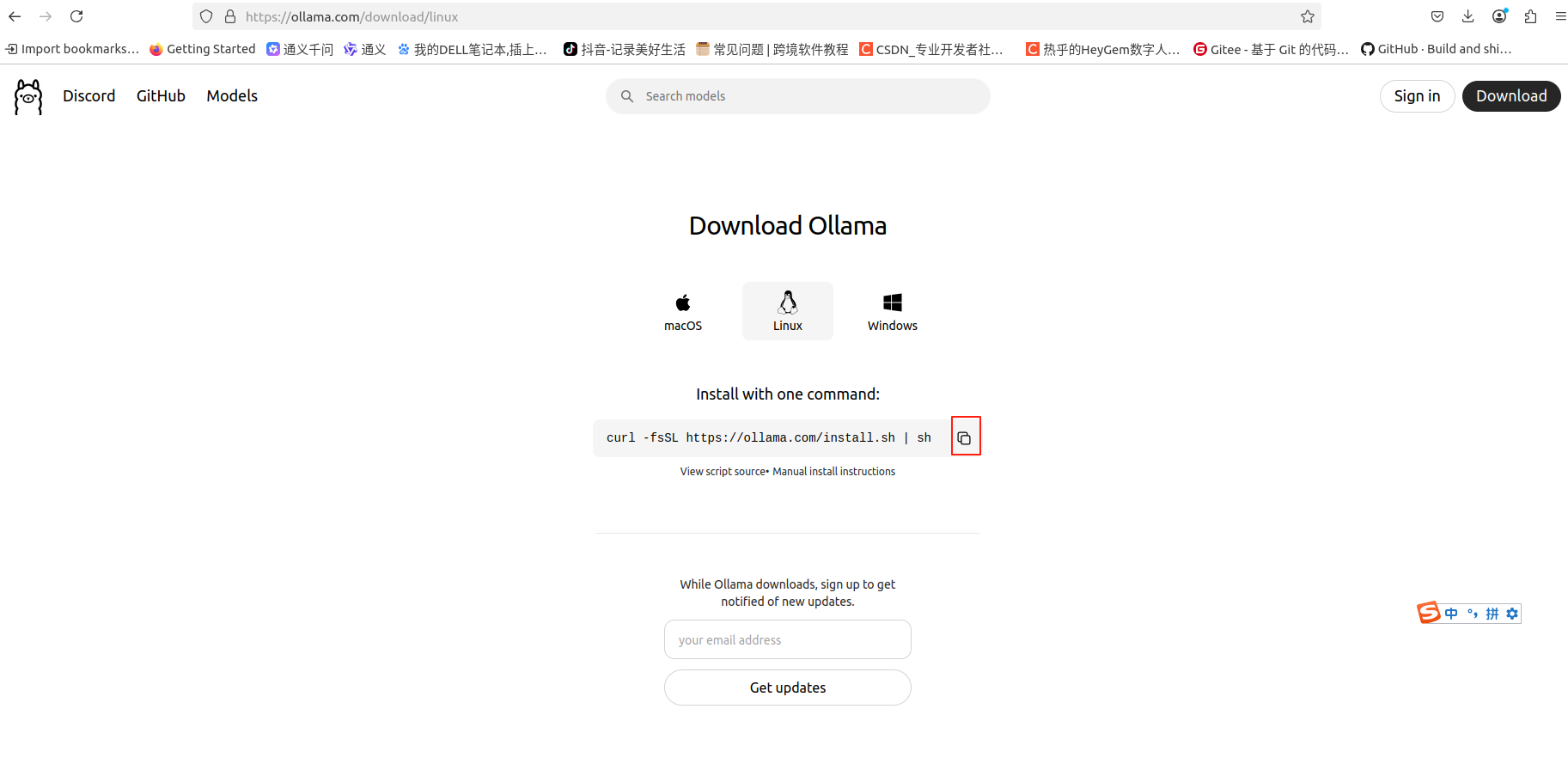Open the GitHub Build and ship bookmark
1568x764 pixels.
tap(1437, 49)
